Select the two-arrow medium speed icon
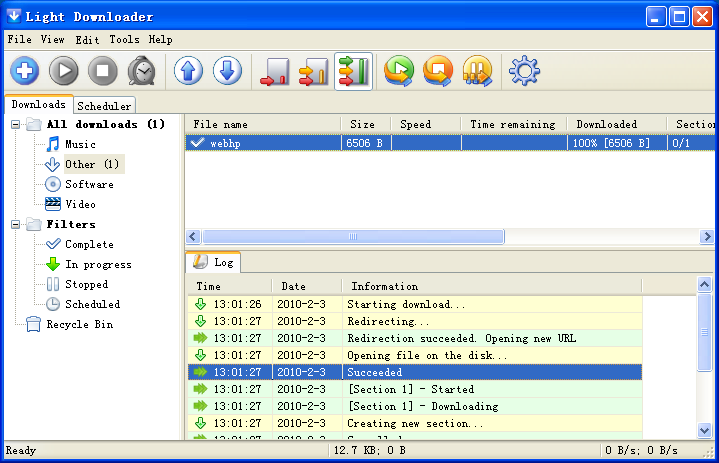The height and width of the screenshot is (463, 719). [314, 72]
